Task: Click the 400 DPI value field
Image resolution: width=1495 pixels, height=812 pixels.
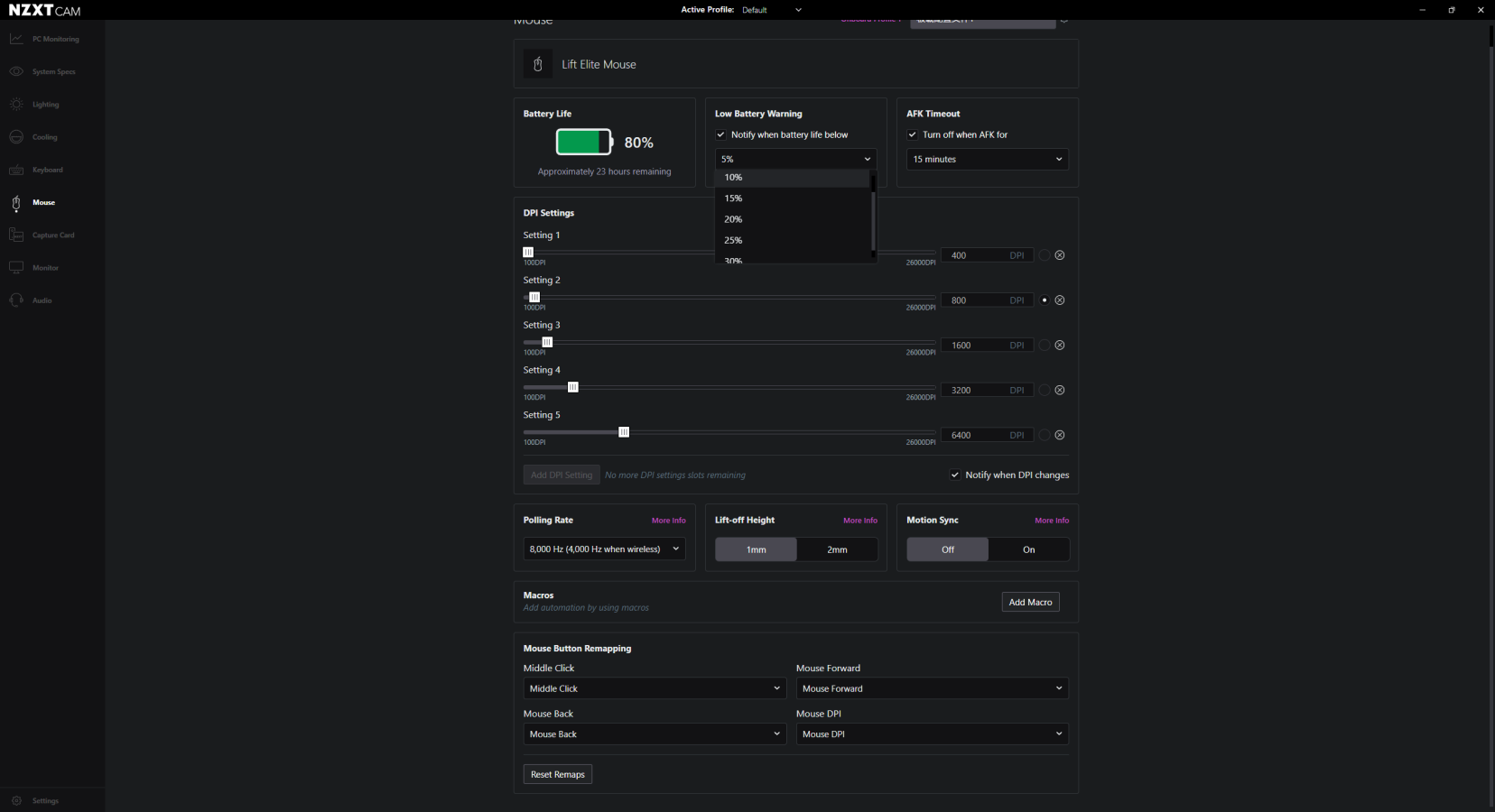Action: 987,255
